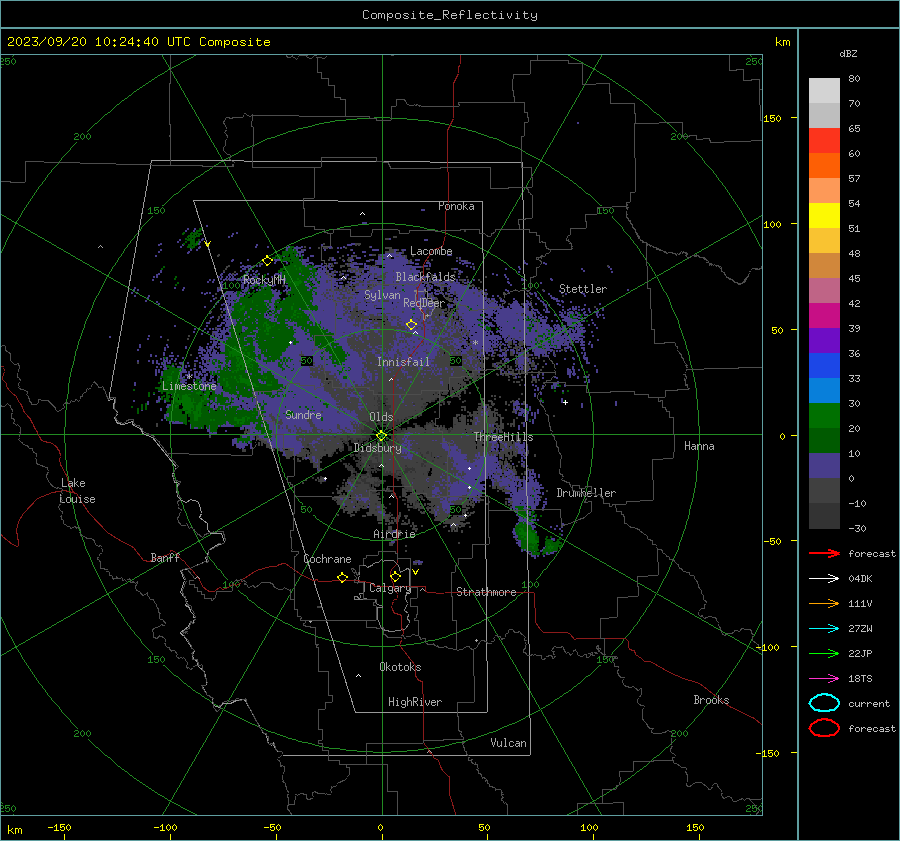Click the Lake Louise label

pos(77,491)
